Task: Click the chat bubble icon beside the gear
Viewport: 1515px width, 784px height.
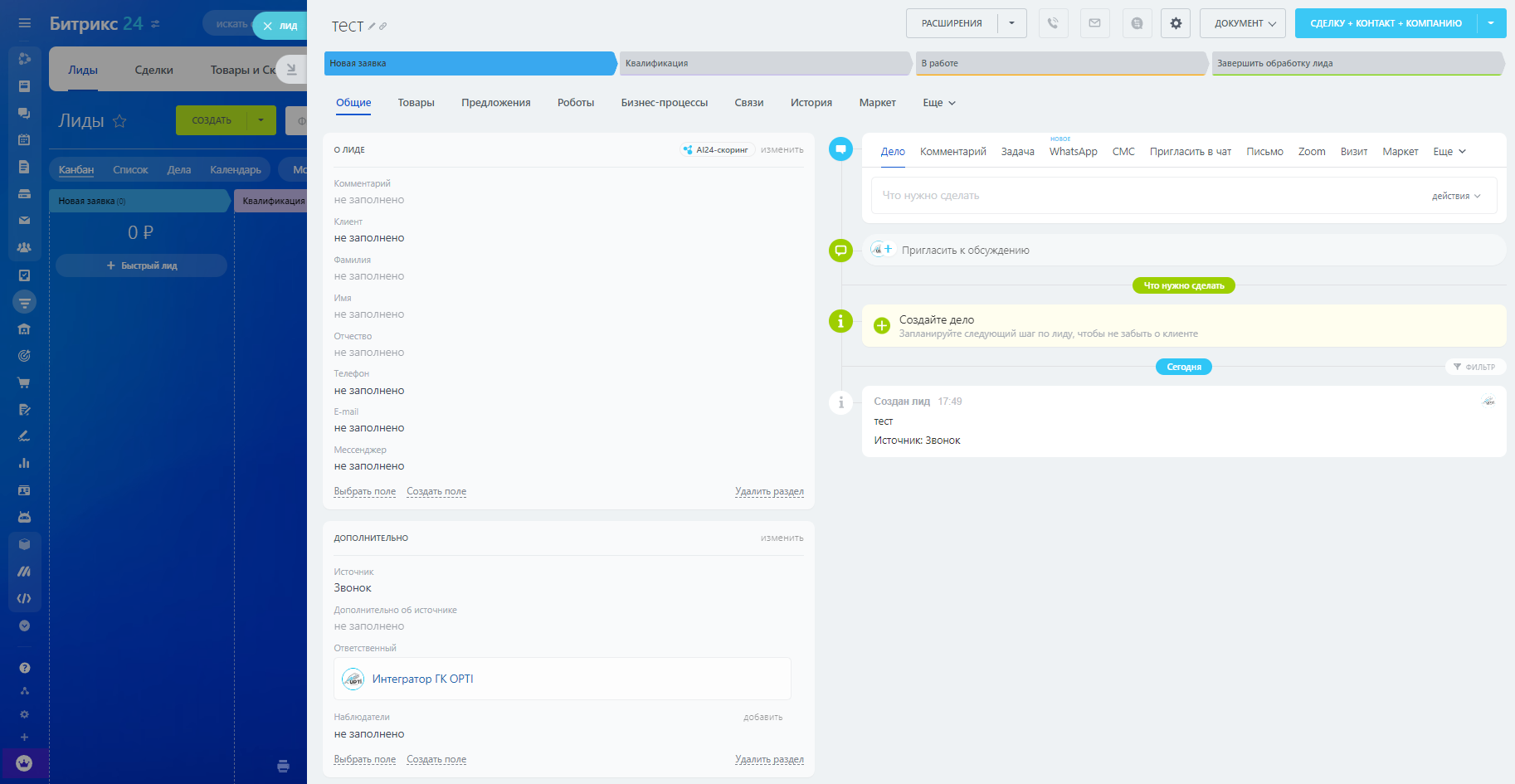Action: pyautogui.click(x=1137, y=23)
